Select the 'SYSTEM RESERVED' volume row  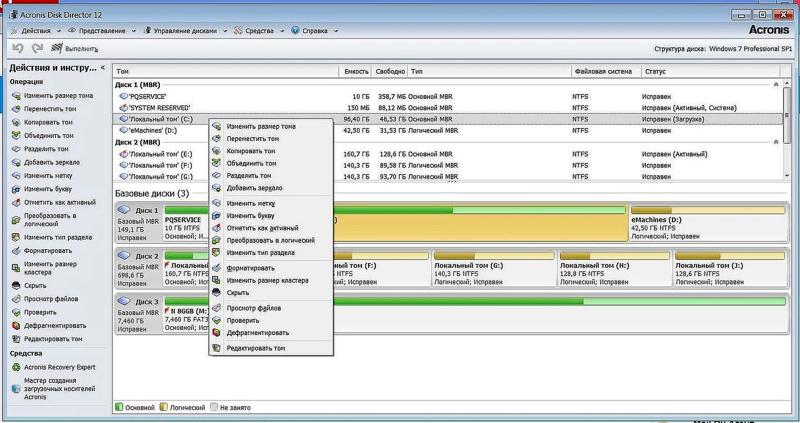(x=447, y=108)
